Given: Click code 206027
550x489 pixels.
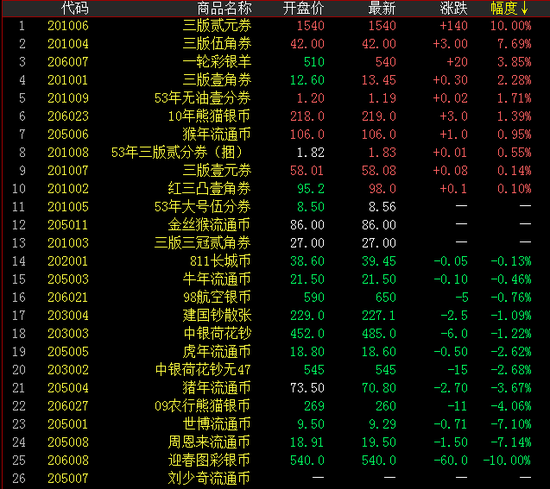Looking at the screenshot, I should click(68, 406).
